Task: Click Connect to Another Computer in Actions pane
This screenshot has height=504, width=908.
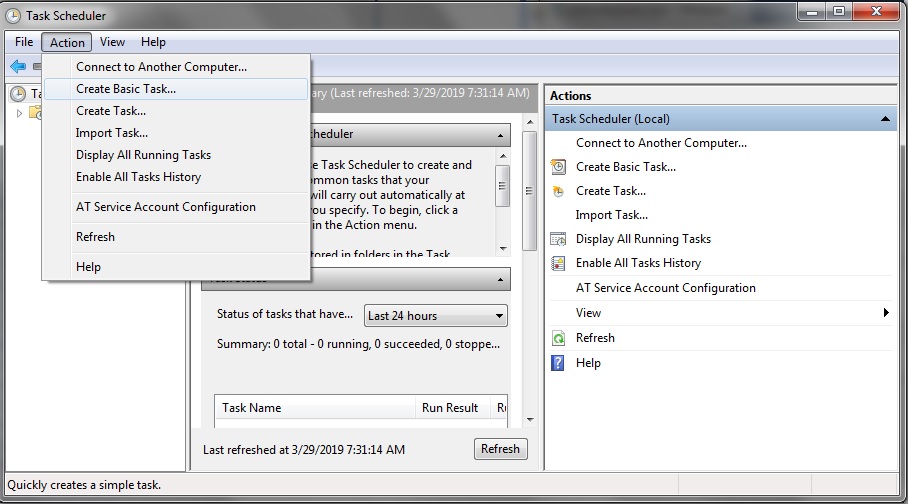Action: 661,143
